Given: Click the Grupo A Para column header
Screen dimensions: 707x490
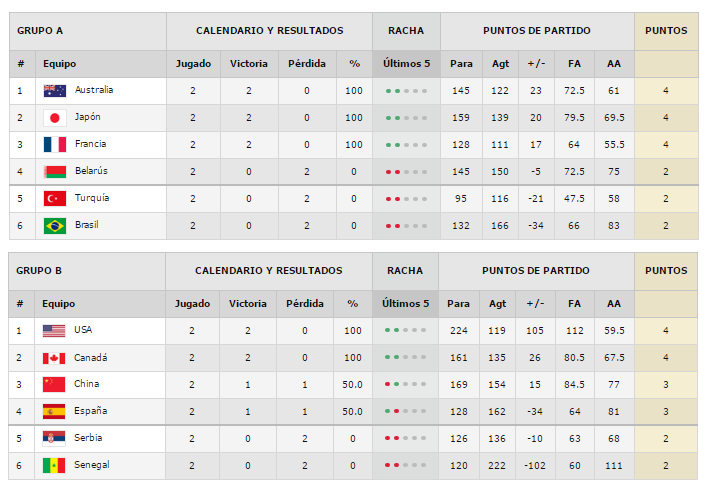Looking at the screenshot, I should [x=461, y=64].
